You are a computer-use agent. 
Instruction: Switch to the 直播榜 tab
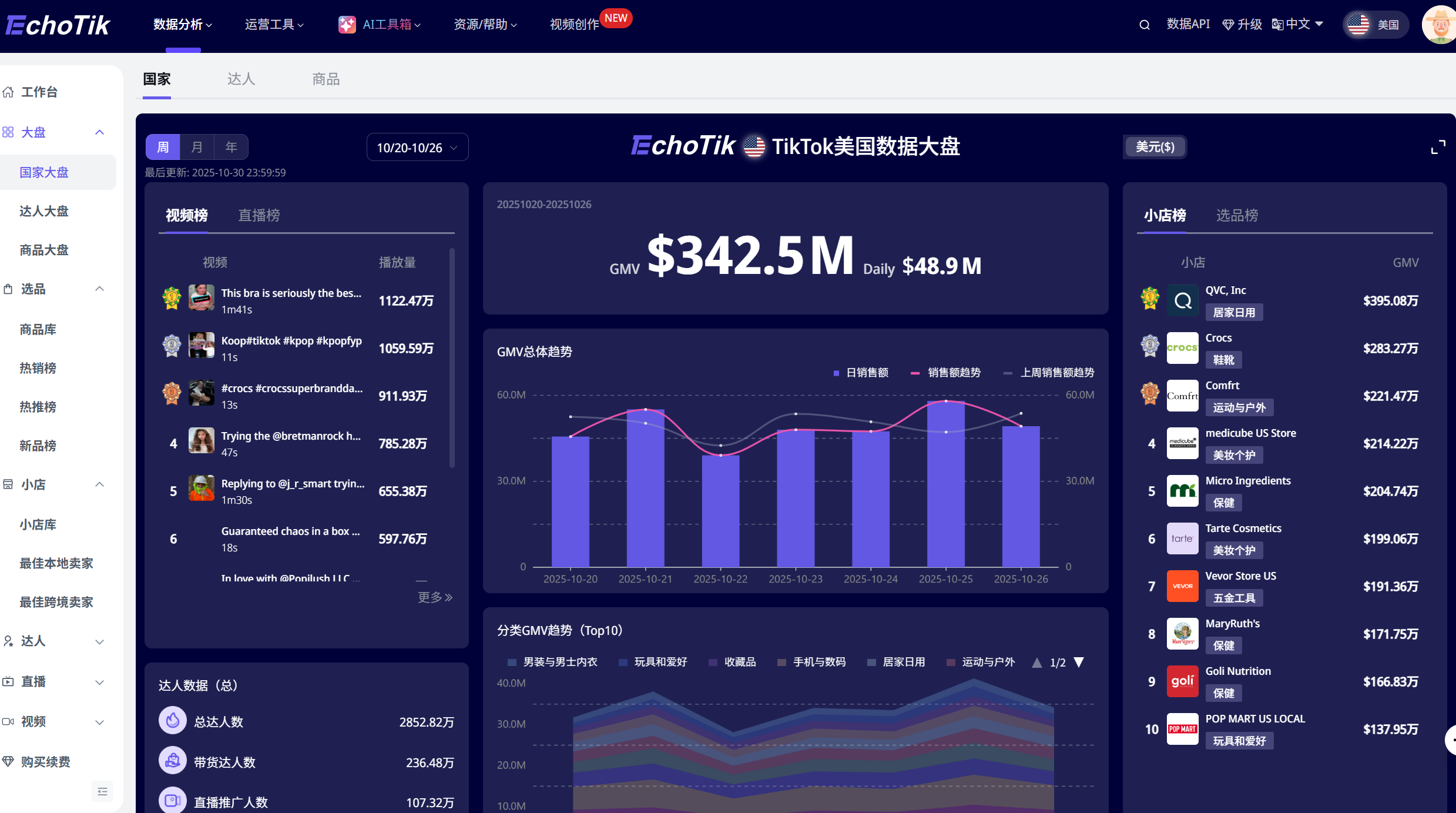259,215
